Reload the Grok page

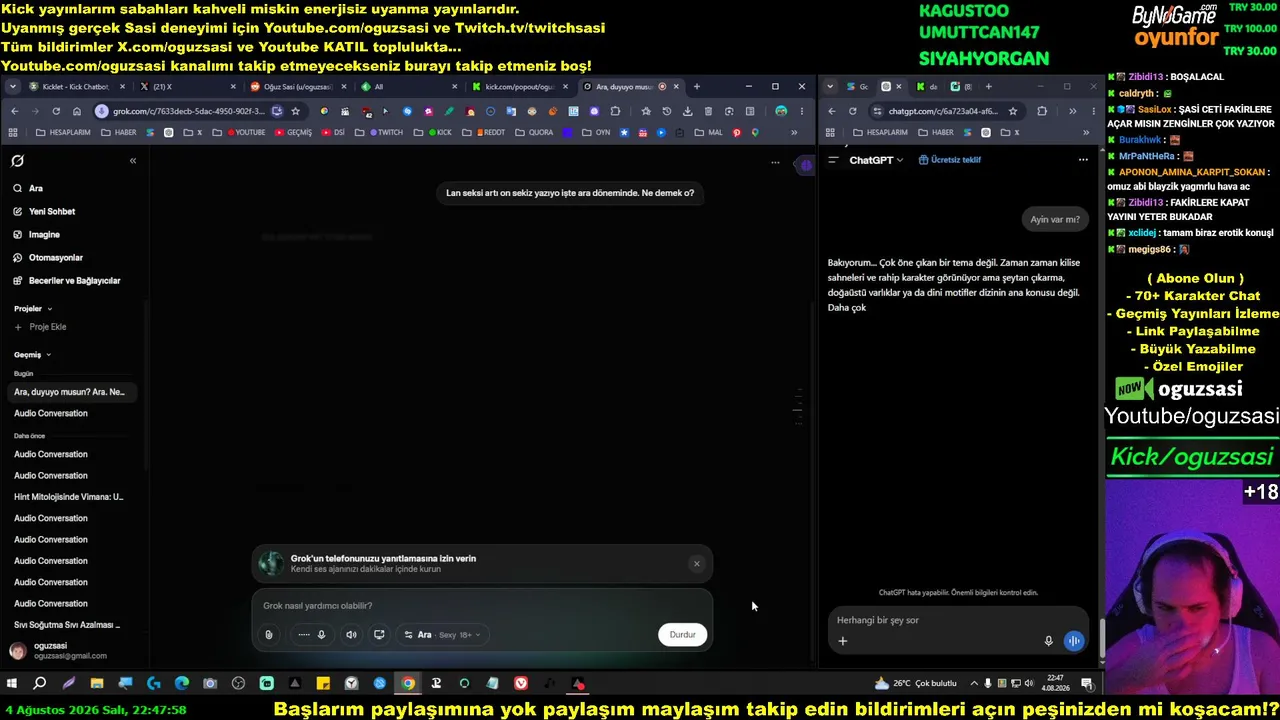(x=56, y=111)
